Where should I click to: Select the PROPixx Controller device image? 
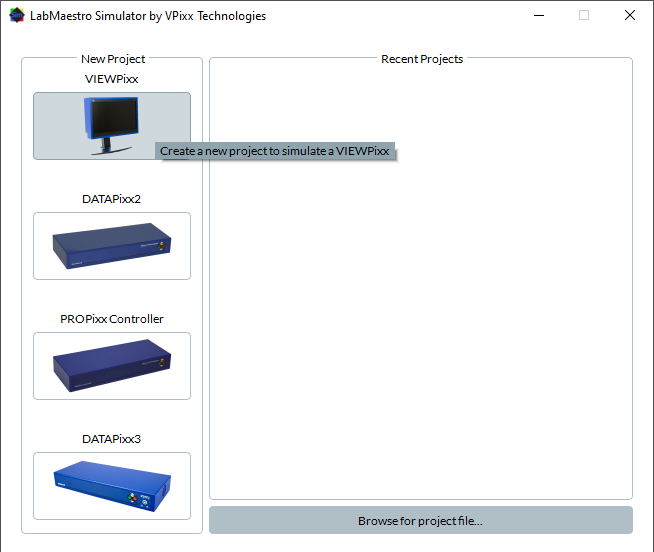click(111, 366)
